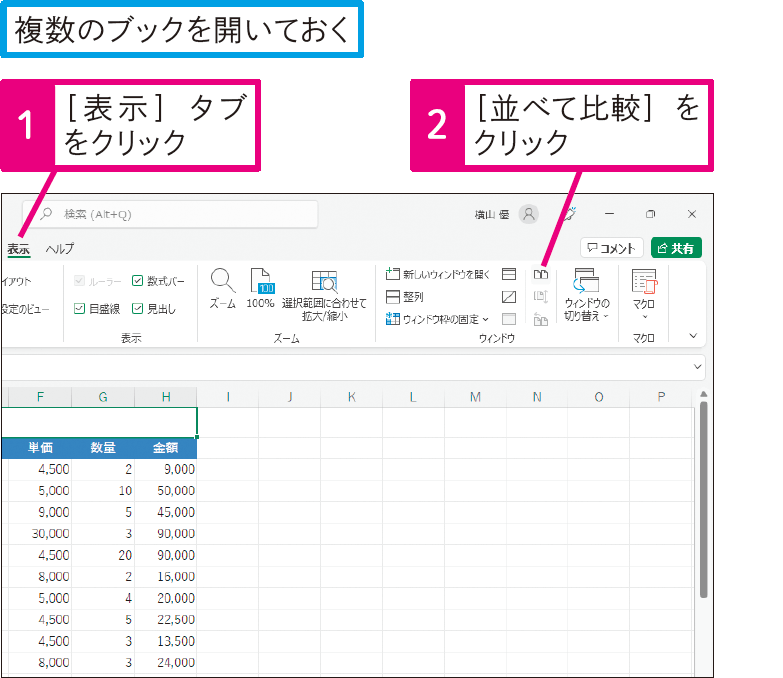Image resolution: width=783 pixels, height=678 pixels.
Task: Click the vertical scrollbar thumb
Action: 704,500
